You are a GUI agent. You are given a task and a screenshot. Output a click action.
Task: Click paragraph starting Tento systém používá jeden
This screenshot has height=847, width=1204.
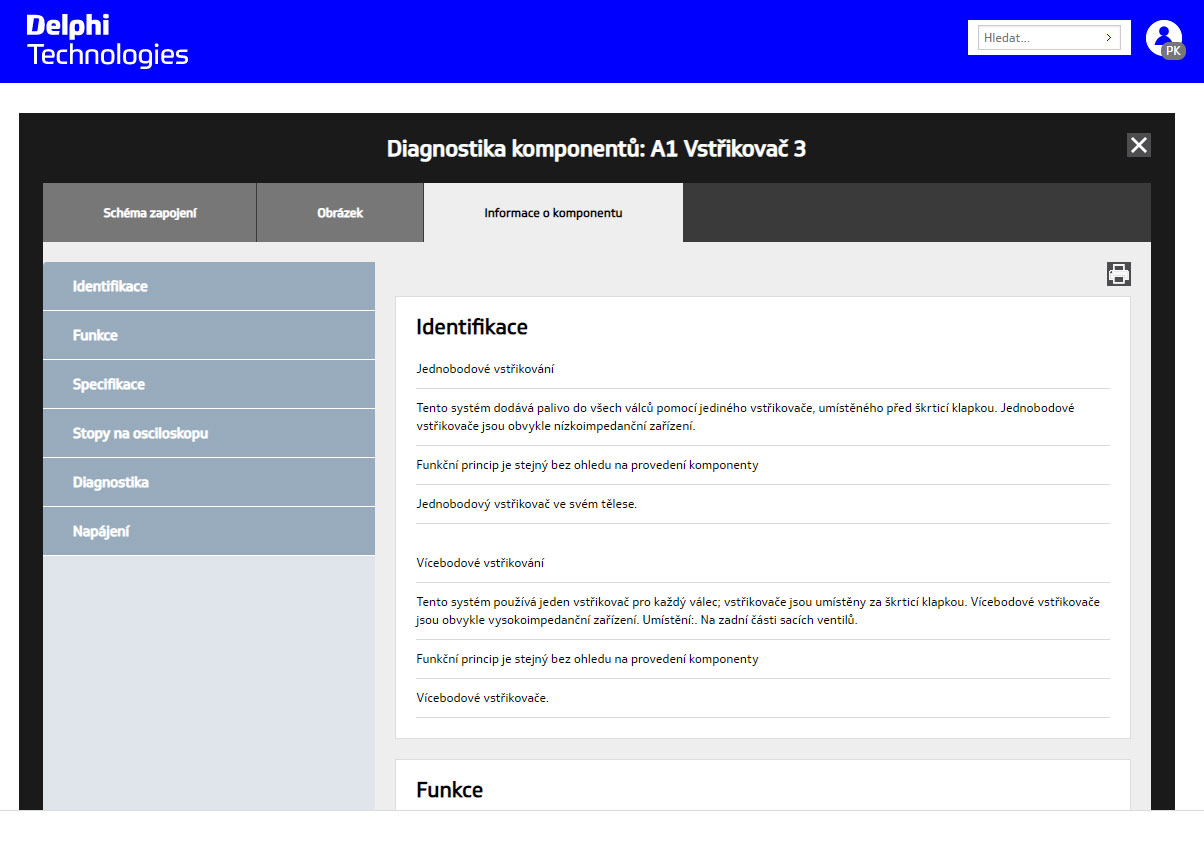point(758,611)
